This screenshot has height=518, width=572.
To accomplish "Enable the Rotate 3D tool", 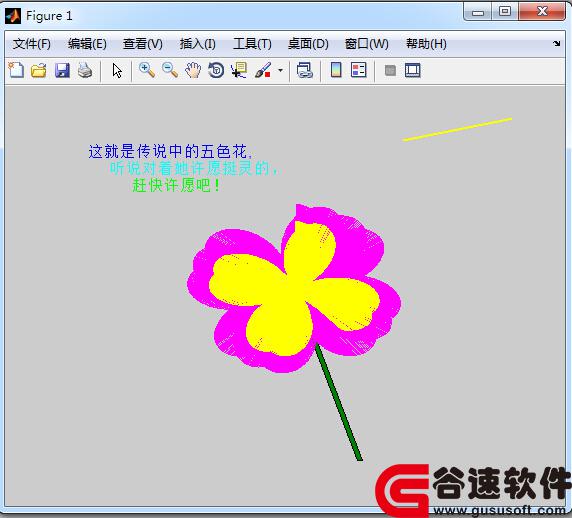I will point(216,70).
